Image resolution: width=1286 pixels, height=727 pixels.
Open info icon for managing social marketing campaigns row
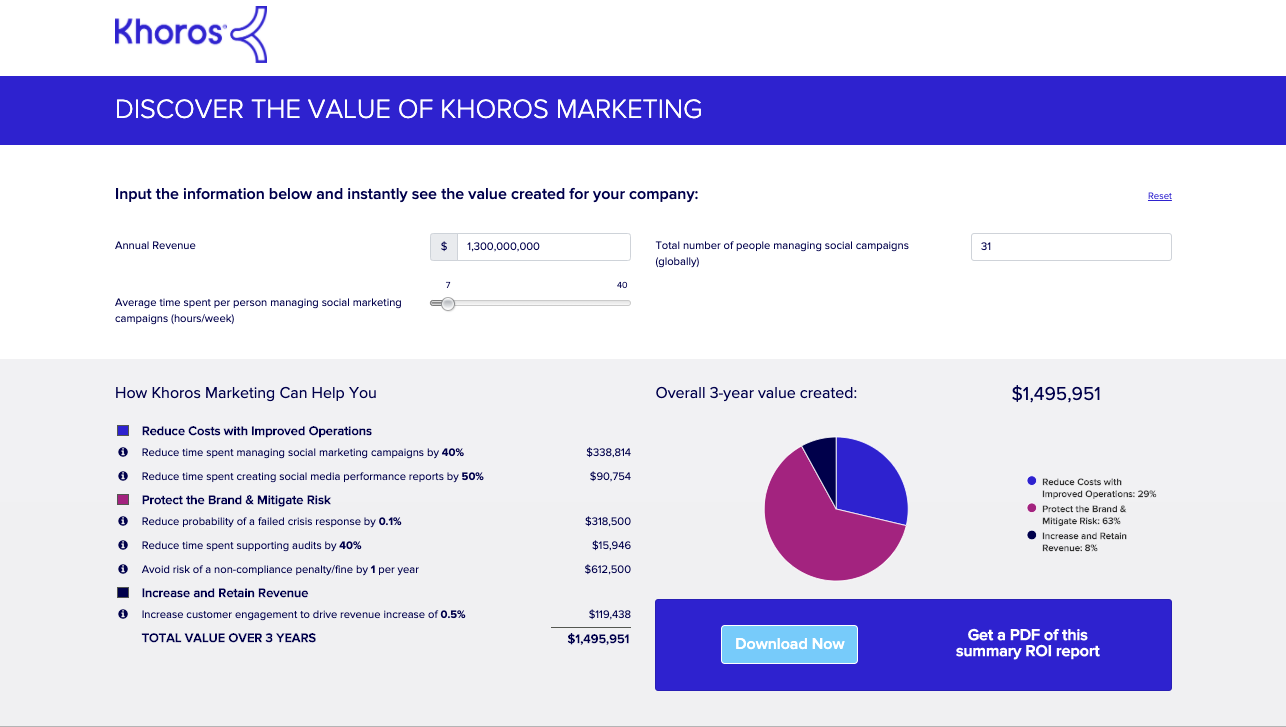123,452
